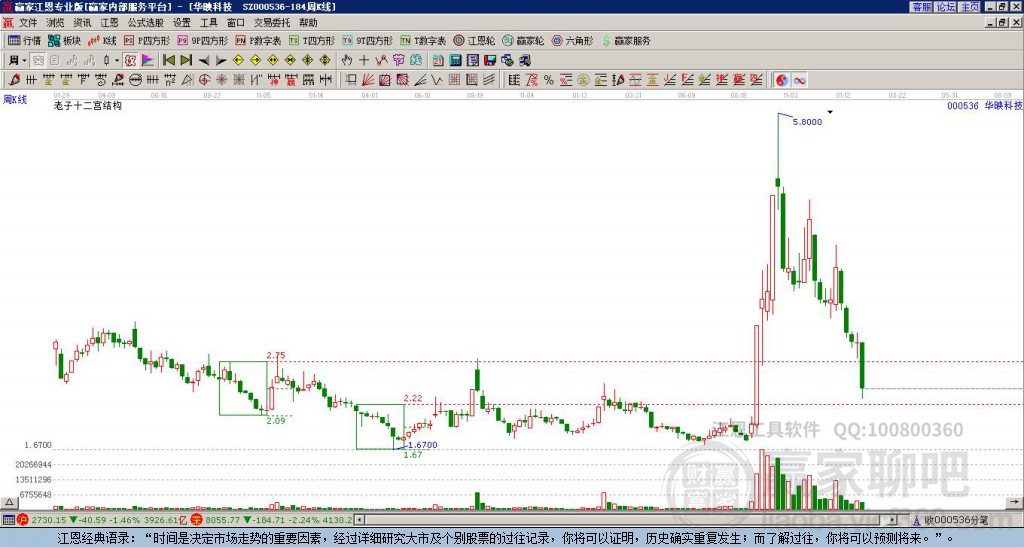Viewport: 1024px width, 548px height.
Task: Open the 行情 market quotes view
Action: pos(24,40)
